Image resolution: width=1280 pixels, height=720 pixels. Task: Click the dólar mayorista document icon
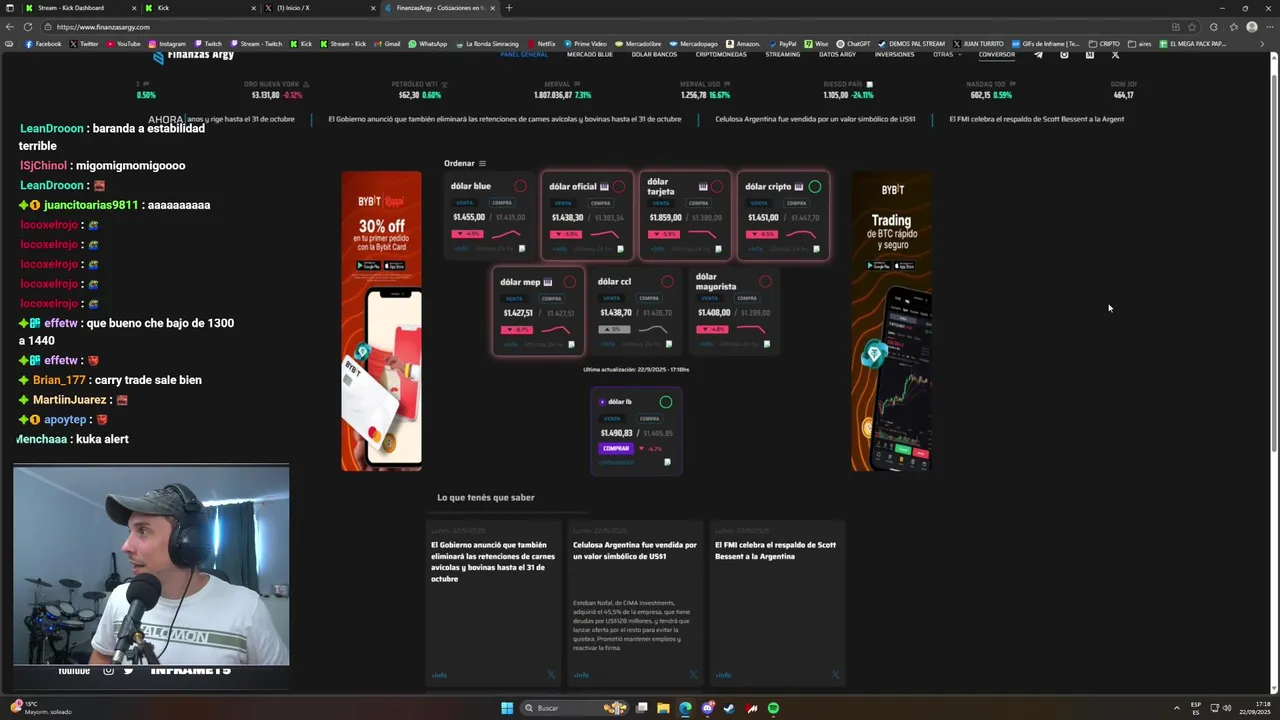coord(767,344)
